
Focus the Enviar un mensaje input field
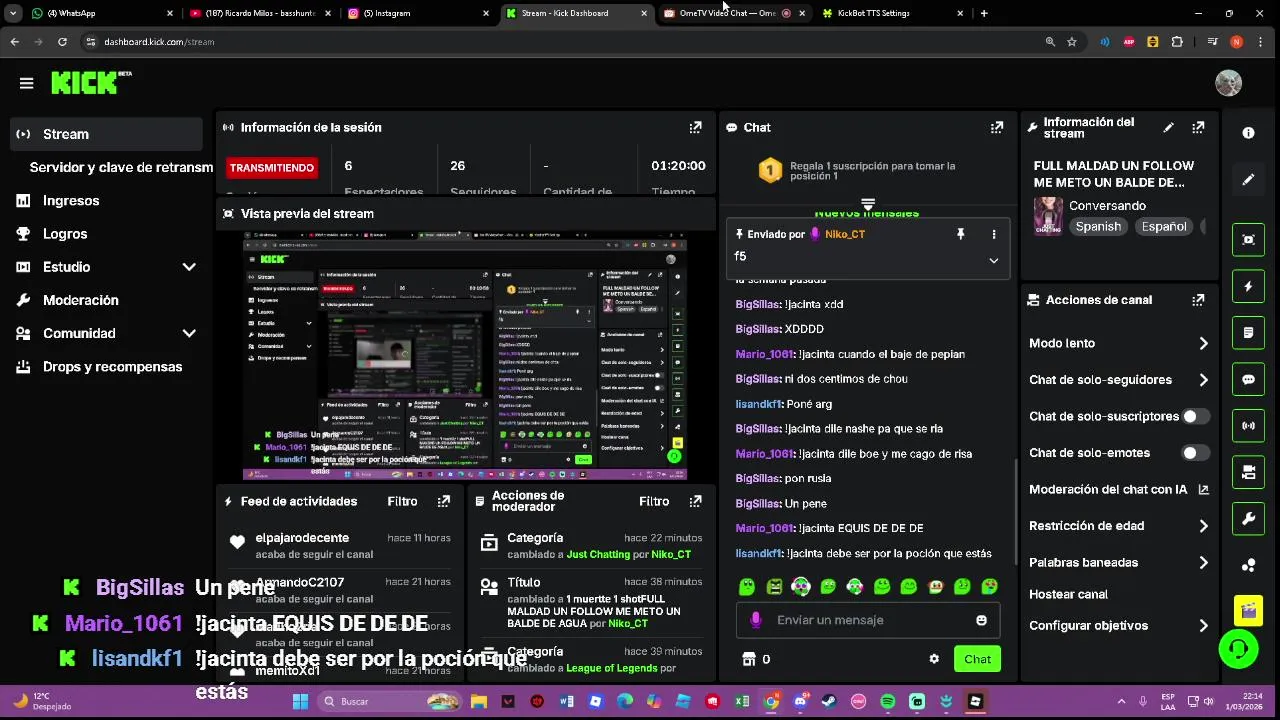click(x=868, y=620)
